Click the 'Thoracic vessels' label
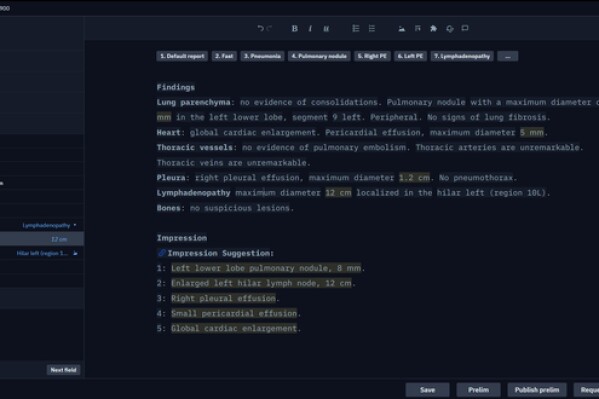 194,148
